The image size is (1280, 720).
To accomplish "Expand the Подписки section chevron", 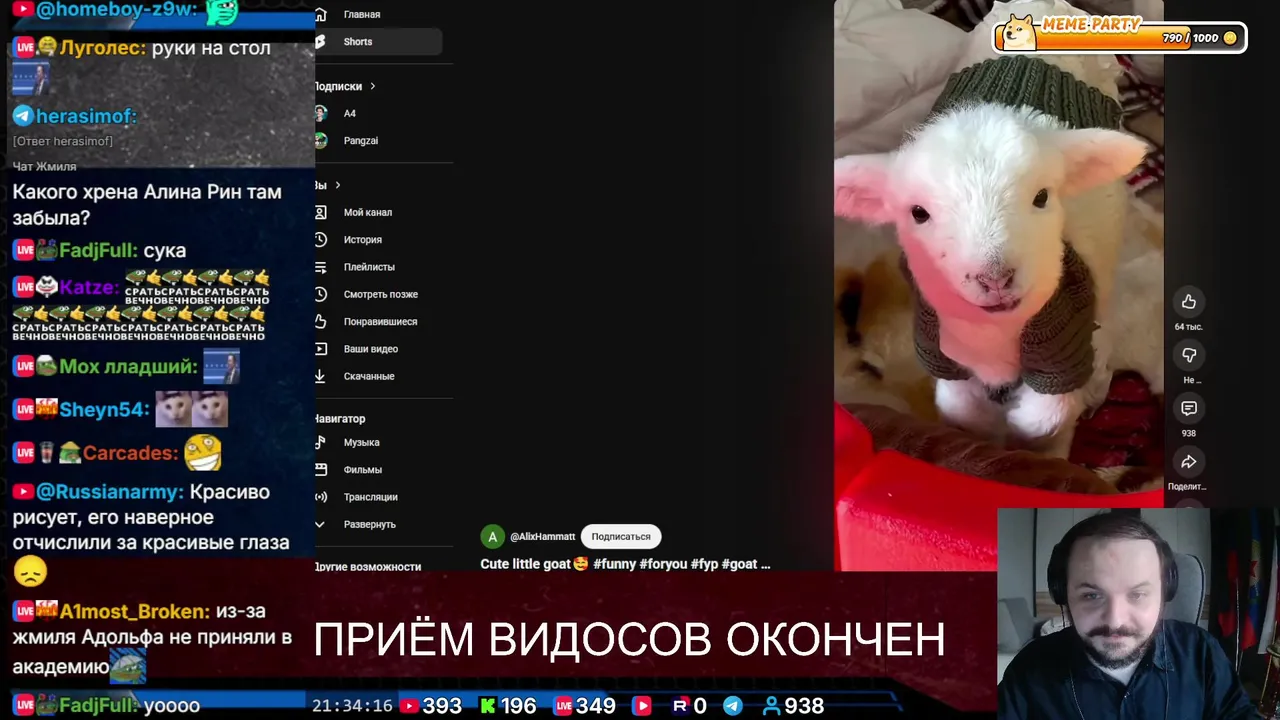I will pyautogui.click(x=372, y=86).
